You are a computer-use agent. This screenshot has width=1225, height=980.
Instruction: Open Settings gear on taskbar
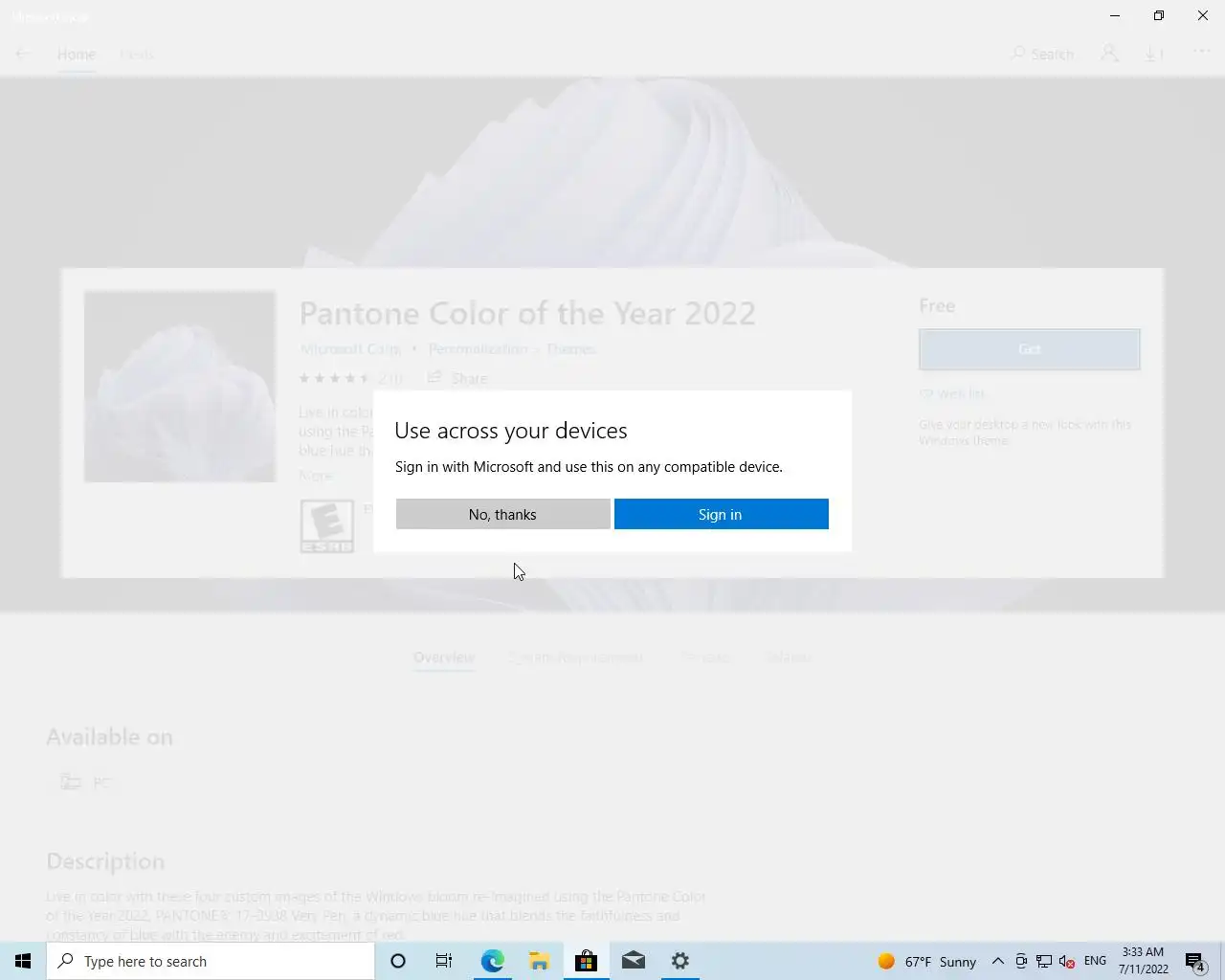[679, 961]
